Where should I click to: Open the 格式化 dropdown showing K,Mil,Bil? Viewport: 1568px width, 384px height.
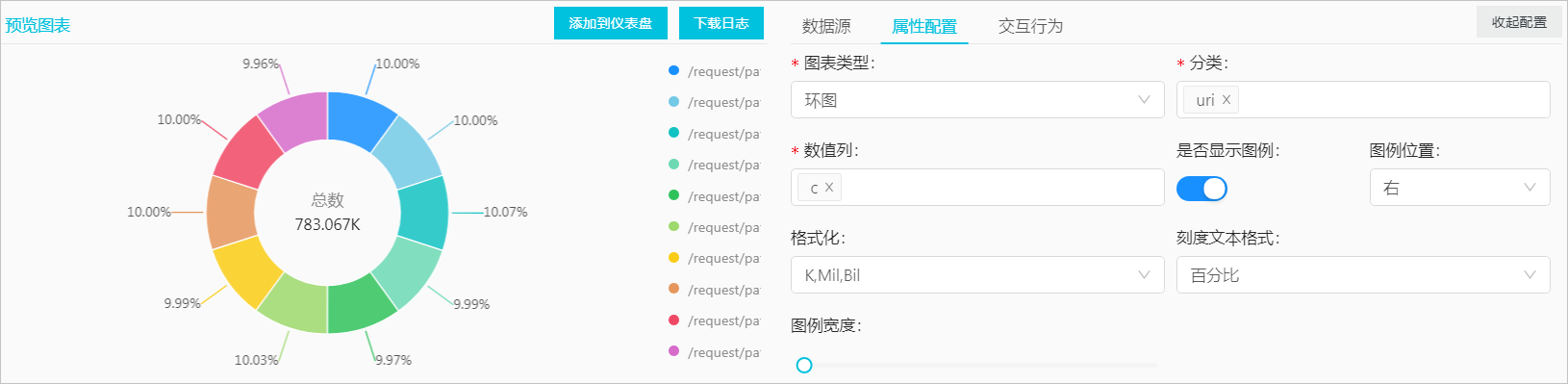977,275
